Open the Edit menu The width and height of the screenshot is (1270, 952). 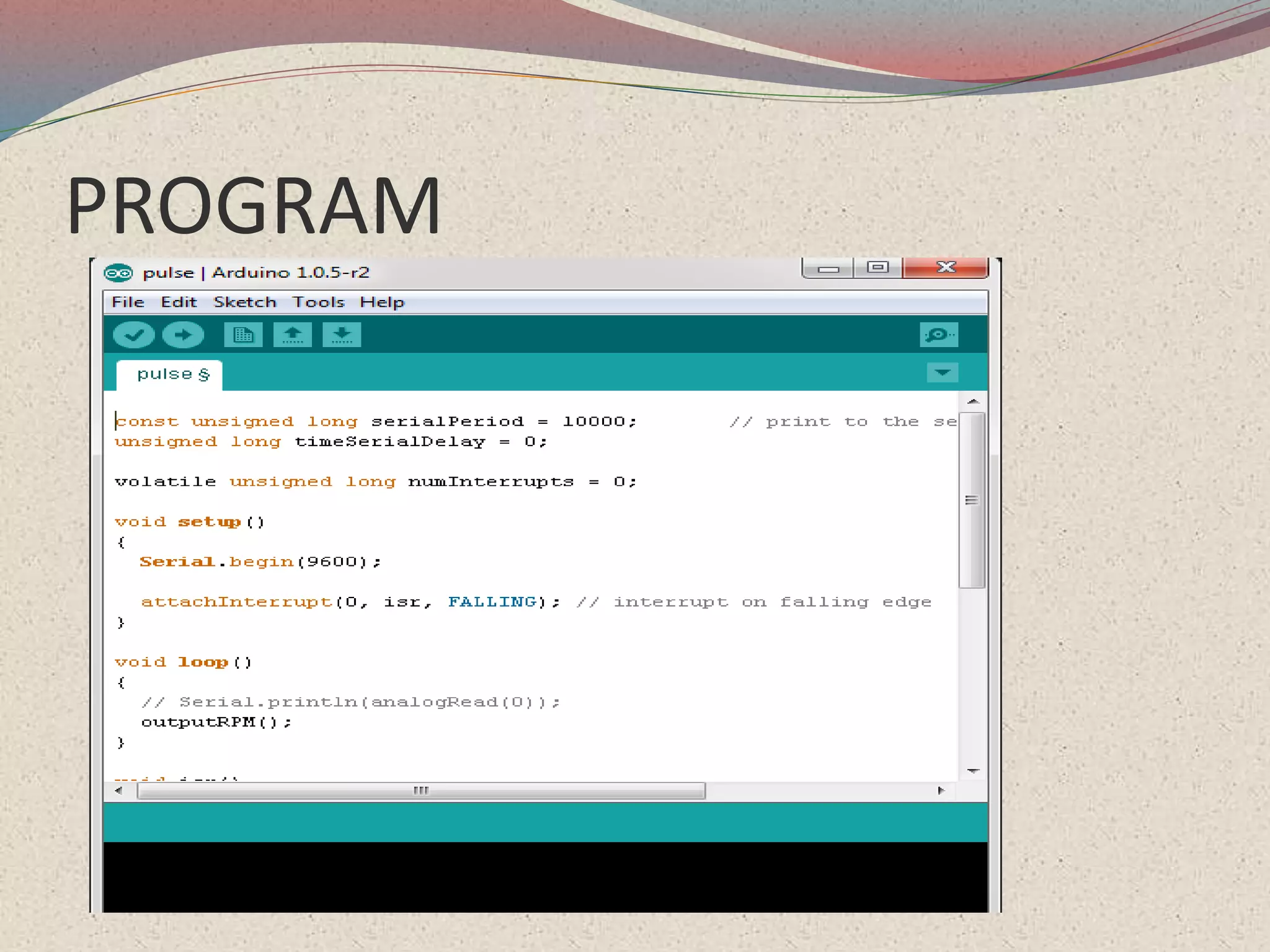[179, 302]
